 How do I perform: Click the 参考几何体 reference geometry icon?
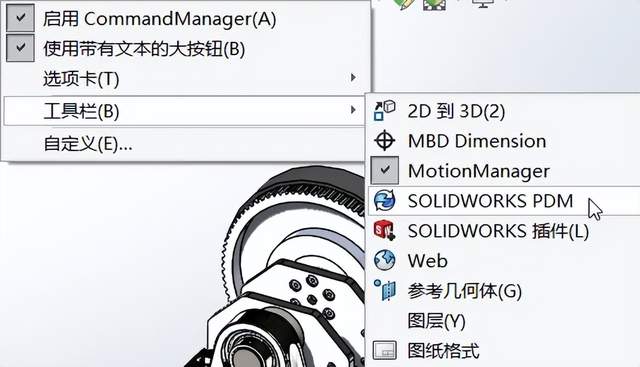click(384, 290)
